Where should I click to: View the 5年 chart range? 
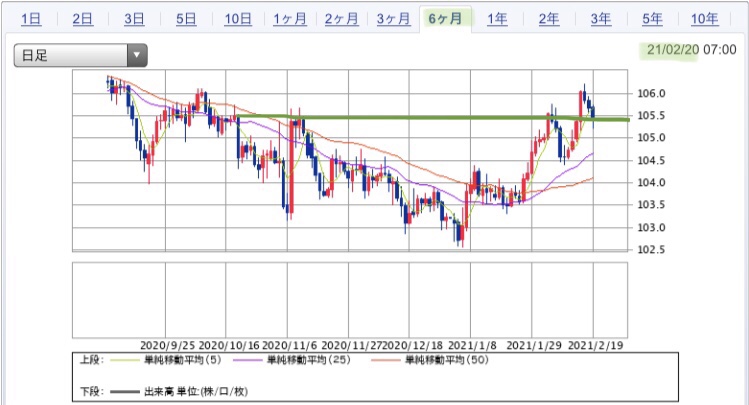coord(652,19)
